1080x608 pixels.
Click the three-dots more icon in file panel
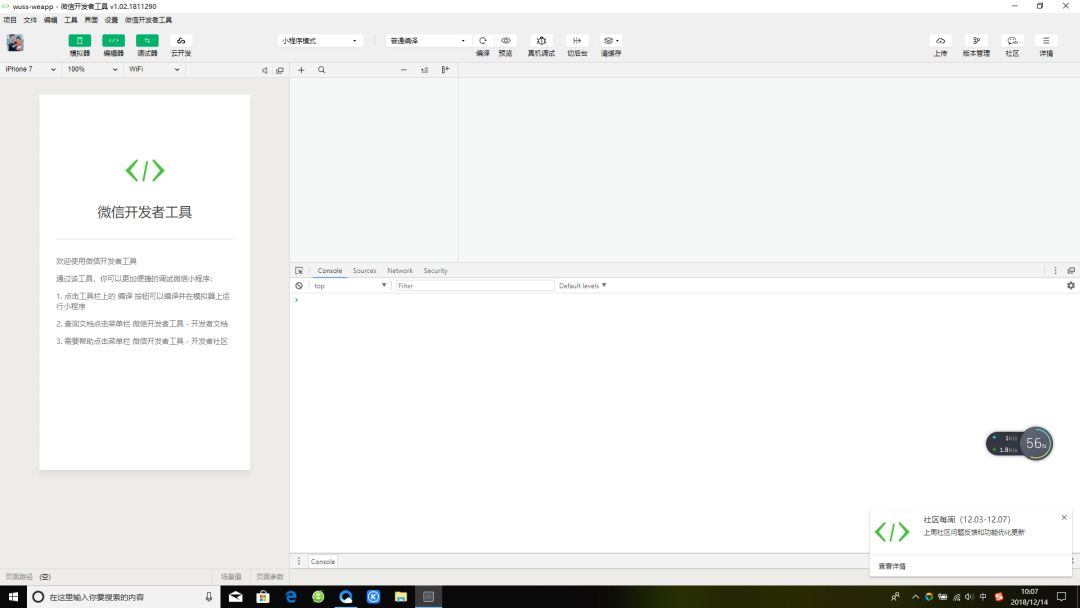click(x=404, y=70)
